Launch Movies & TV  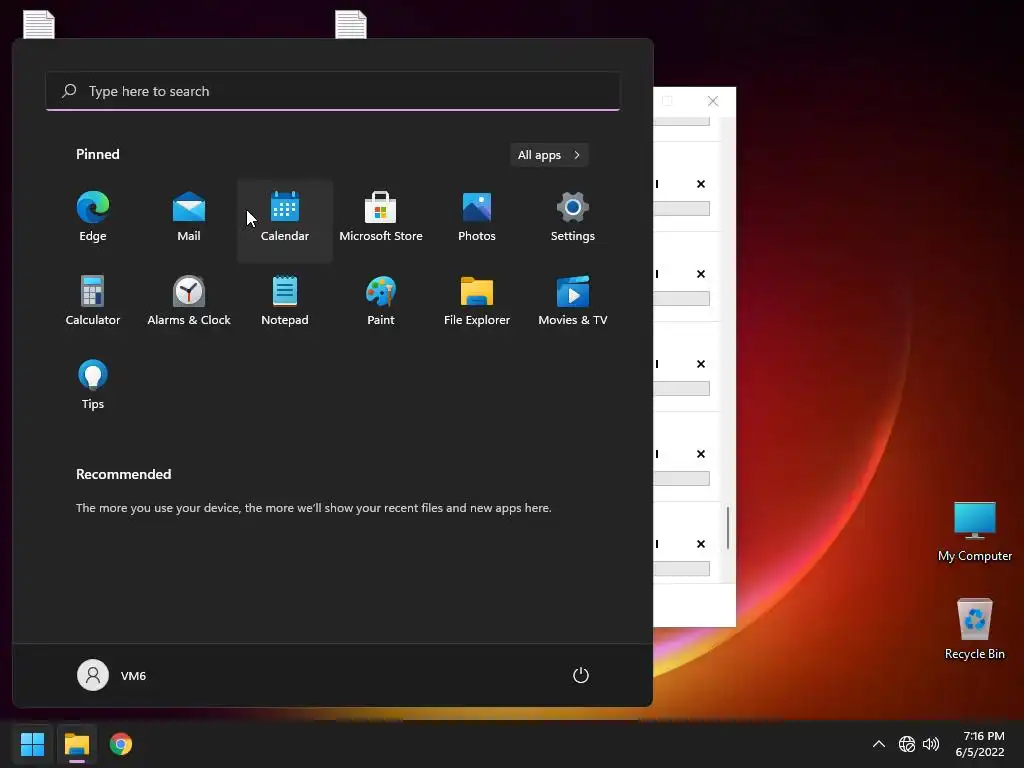pyautogui.click(x=573, y=302)
